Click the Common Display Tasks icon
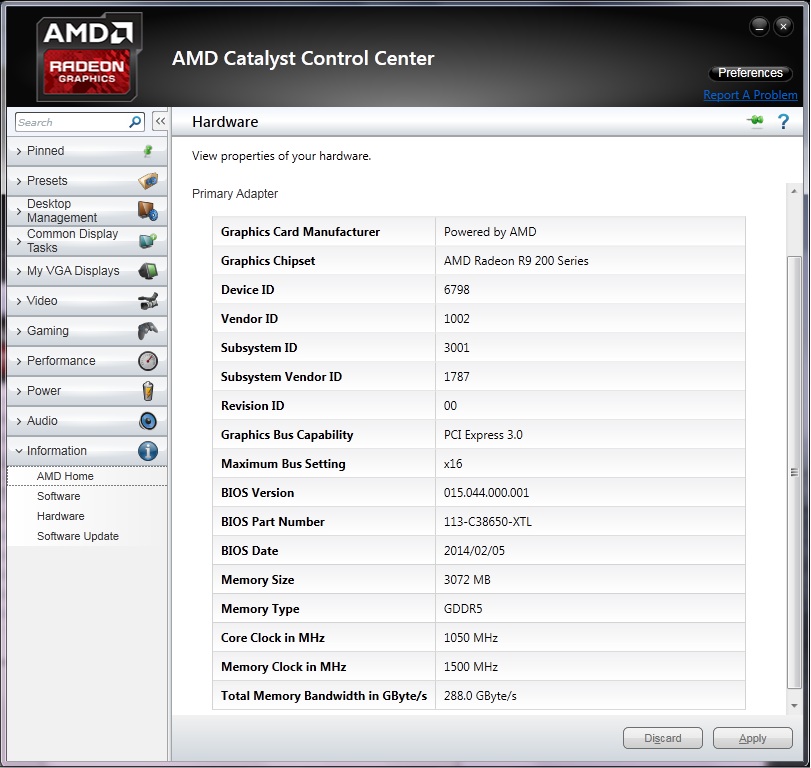 pyautogui.click(x=148, y=240)
